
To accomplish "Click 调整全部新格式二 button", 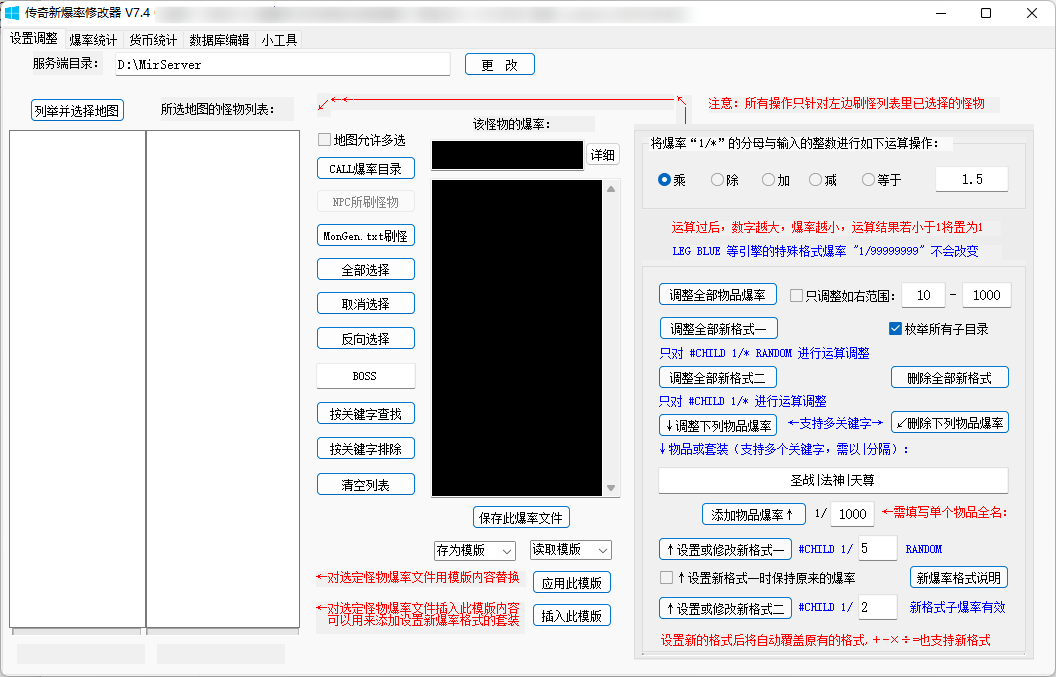I will [x=717, y=377].
